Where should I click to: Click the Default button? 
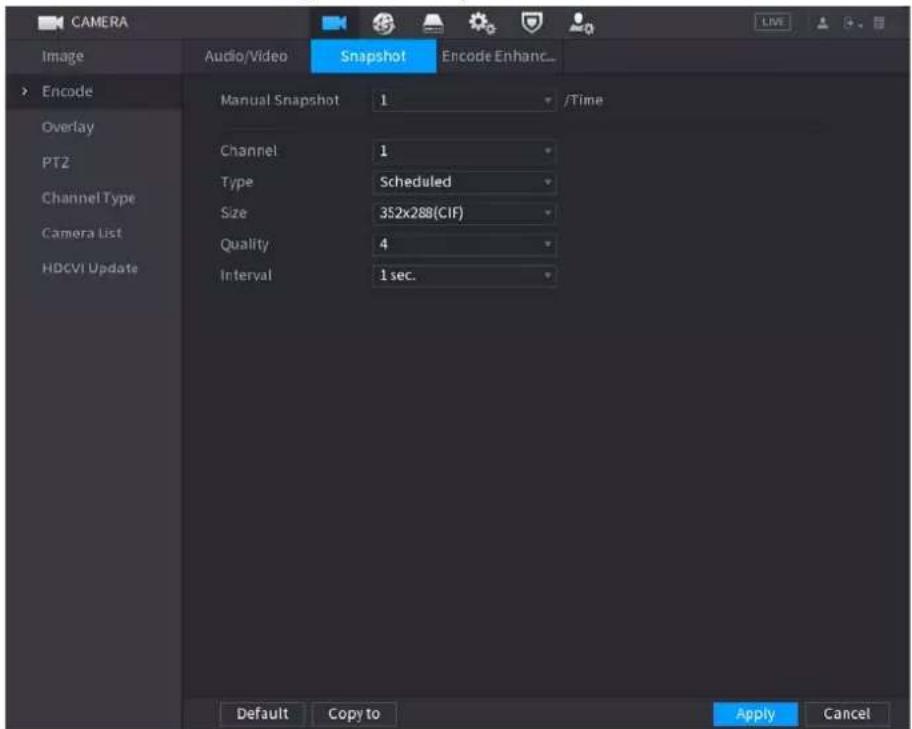[262, 714]
